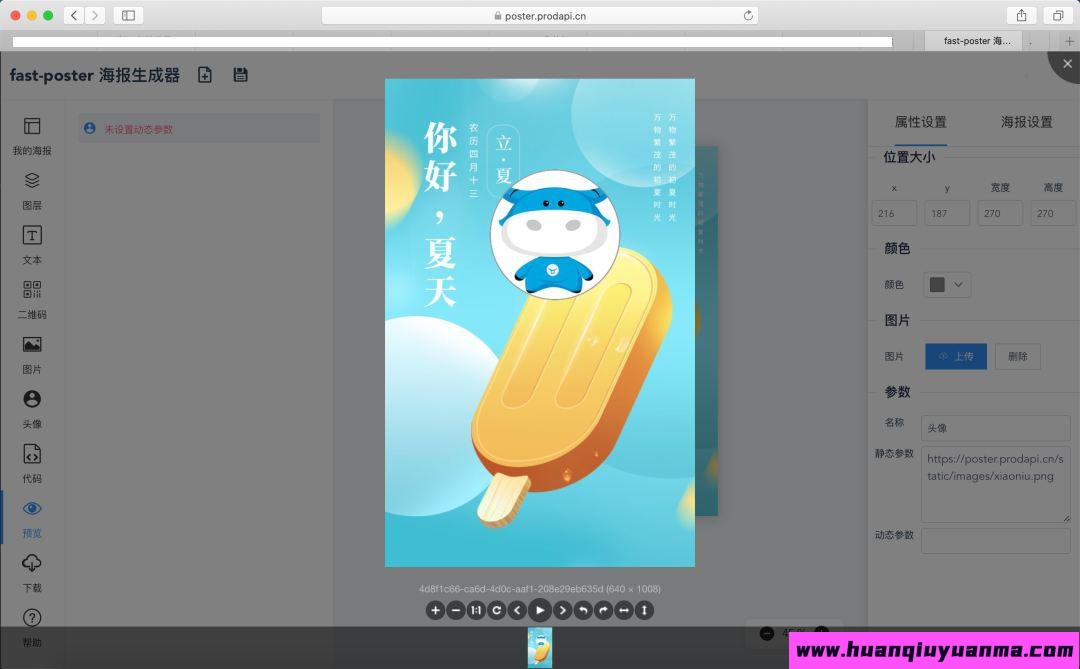The width and height of the screenshot is (1080, 669).
Task: Go to next image in viewer
Action: coord(563,610)
